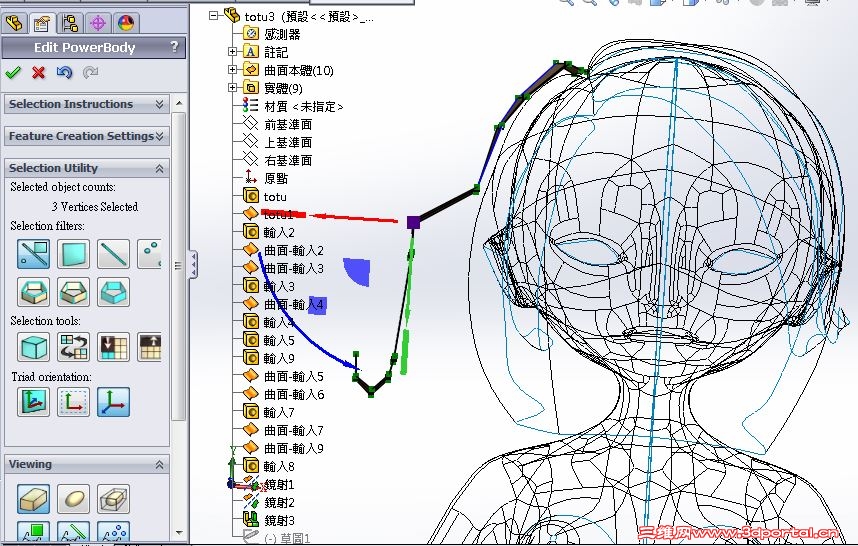858x546 pixels.
Task: Click grow selection grid tool with up arrow
Action: pyautogui.click(x=149, y=347)
